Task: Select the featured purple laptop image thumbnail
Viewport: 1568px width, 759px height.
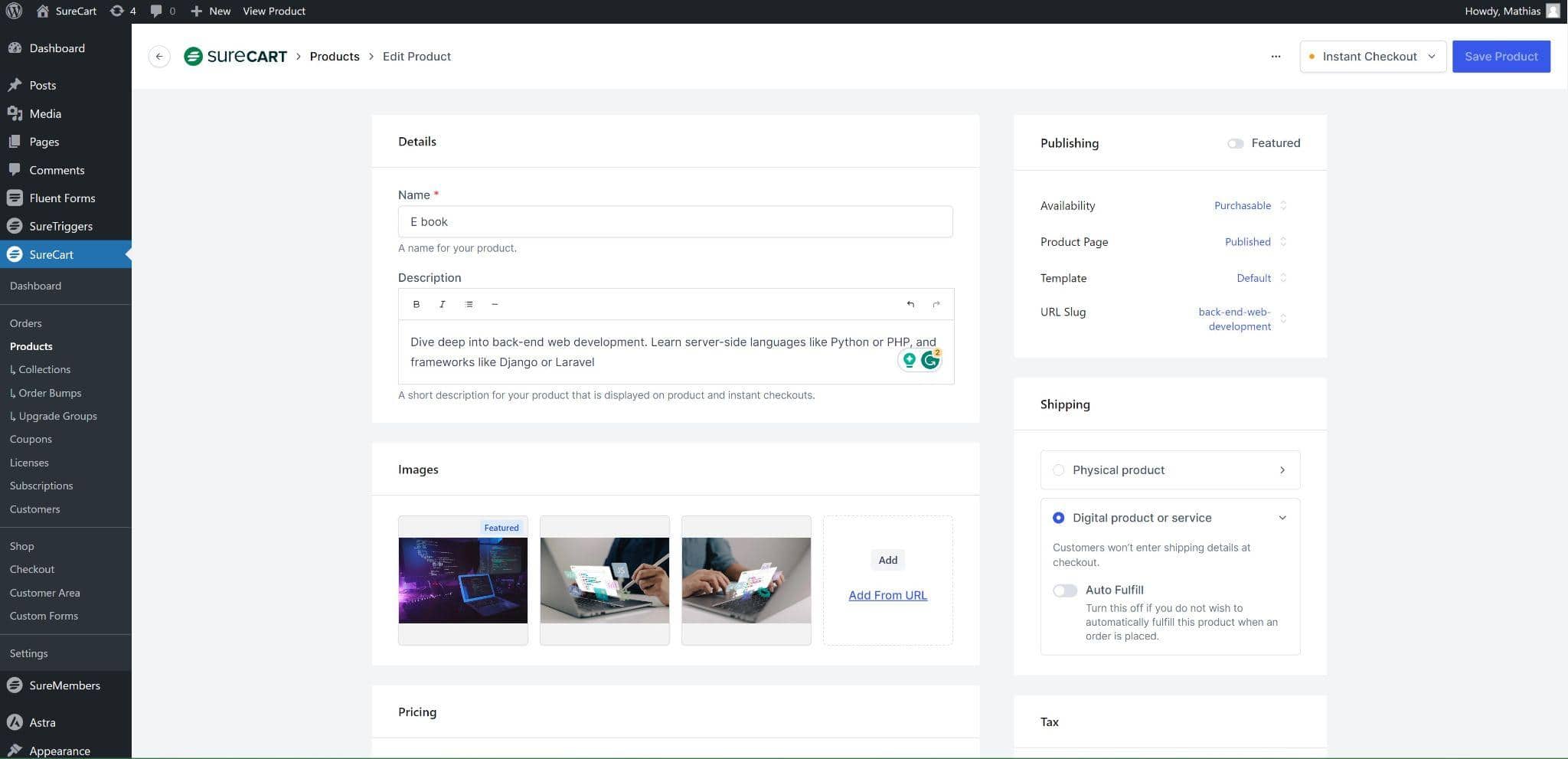Action: click(462, 580)
